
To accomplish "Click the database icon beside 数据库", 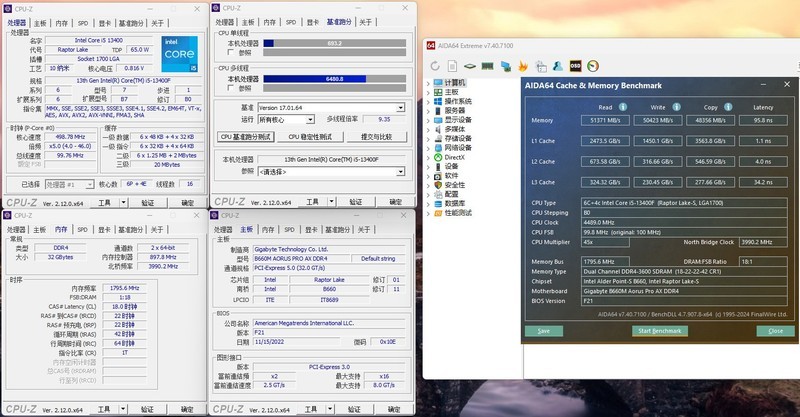I will pyautogui.click(x=438, y=204).
